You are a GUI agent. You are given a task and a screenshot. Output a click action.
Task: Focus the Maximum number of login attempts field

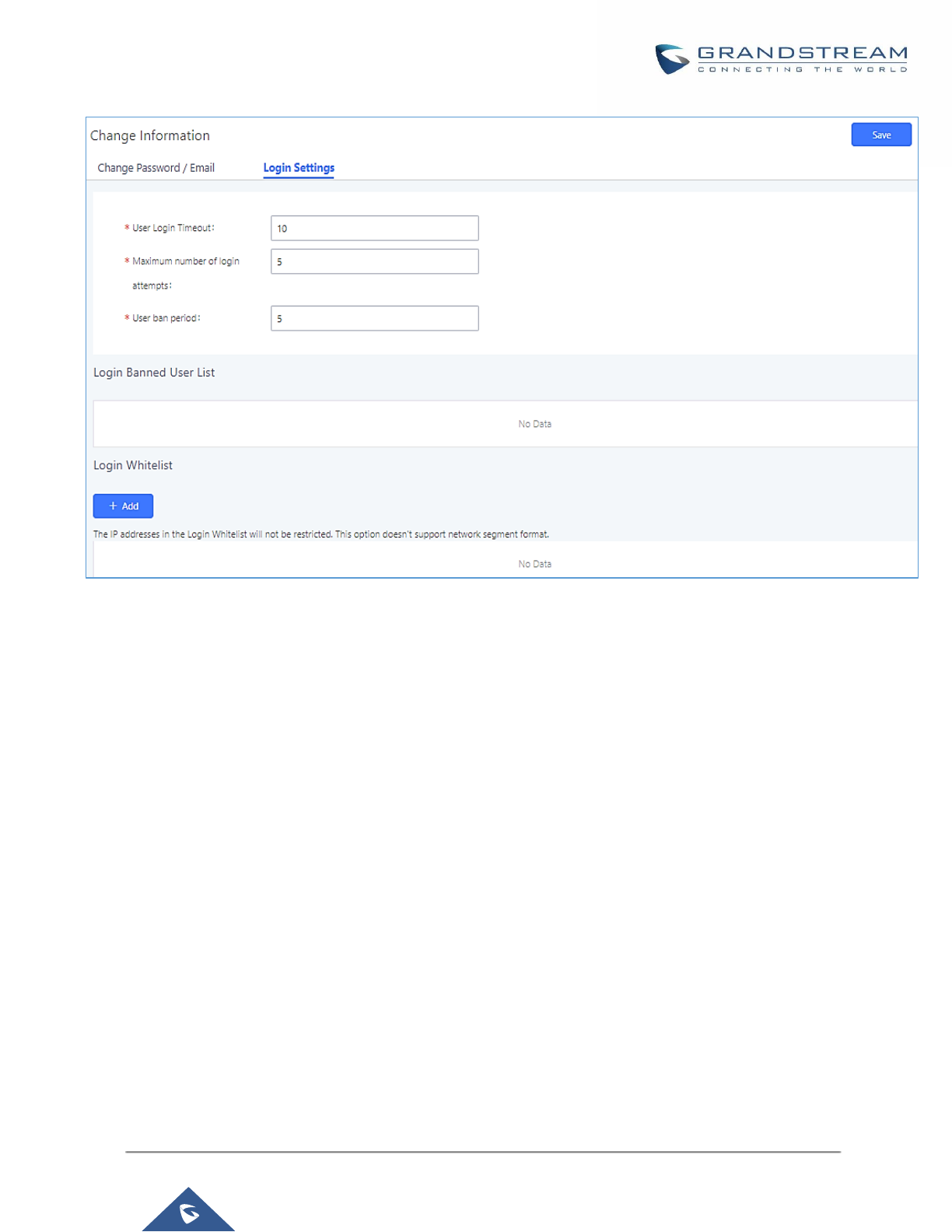point(374,261)
